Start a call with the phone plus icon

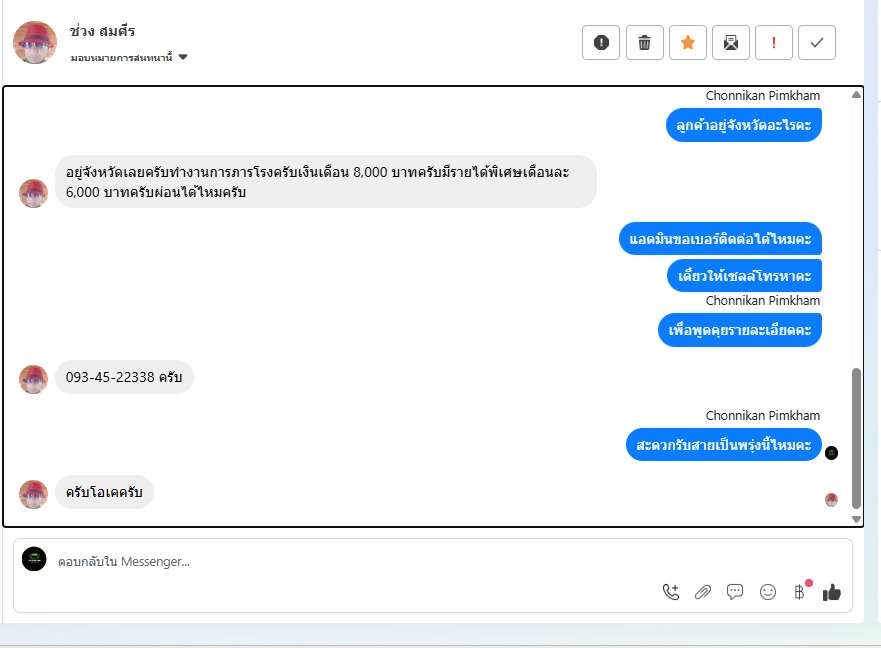670,592
